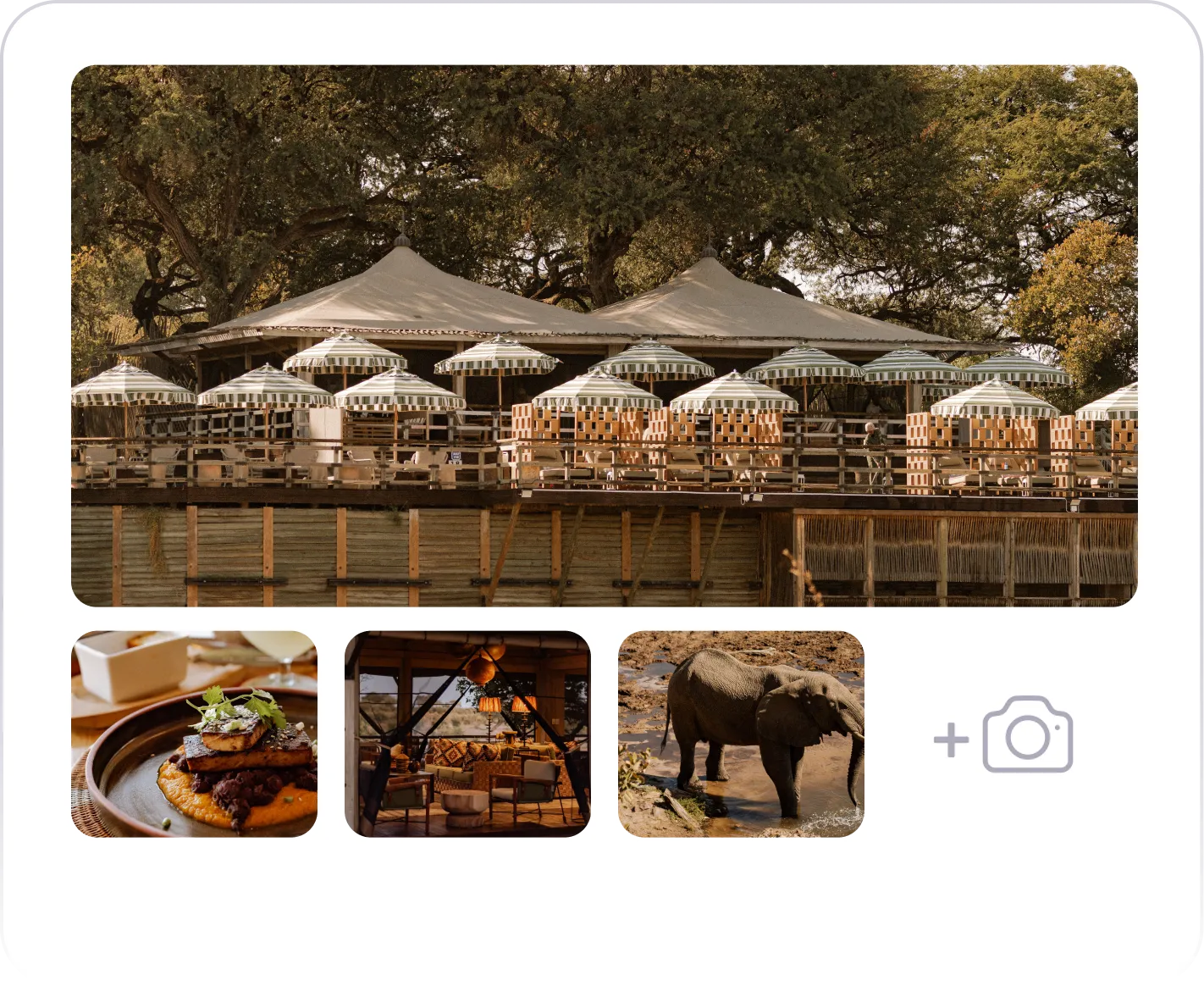
Task: Show the photo with hanging lamps and sofas
Action: (467, 734)
